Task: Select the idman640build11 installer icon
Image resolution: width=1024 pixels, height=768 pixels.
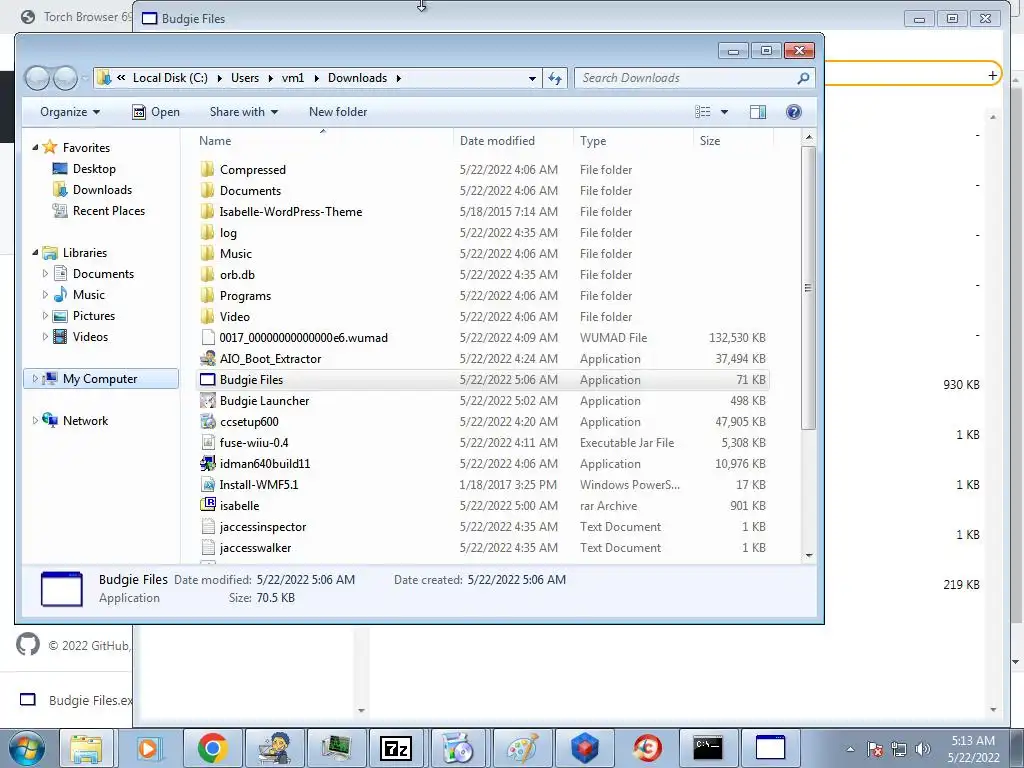Action: [208, 464]
